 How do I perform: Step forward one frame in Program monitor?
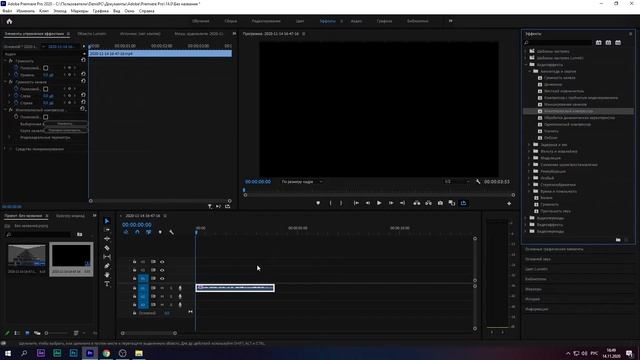(391, 203)
